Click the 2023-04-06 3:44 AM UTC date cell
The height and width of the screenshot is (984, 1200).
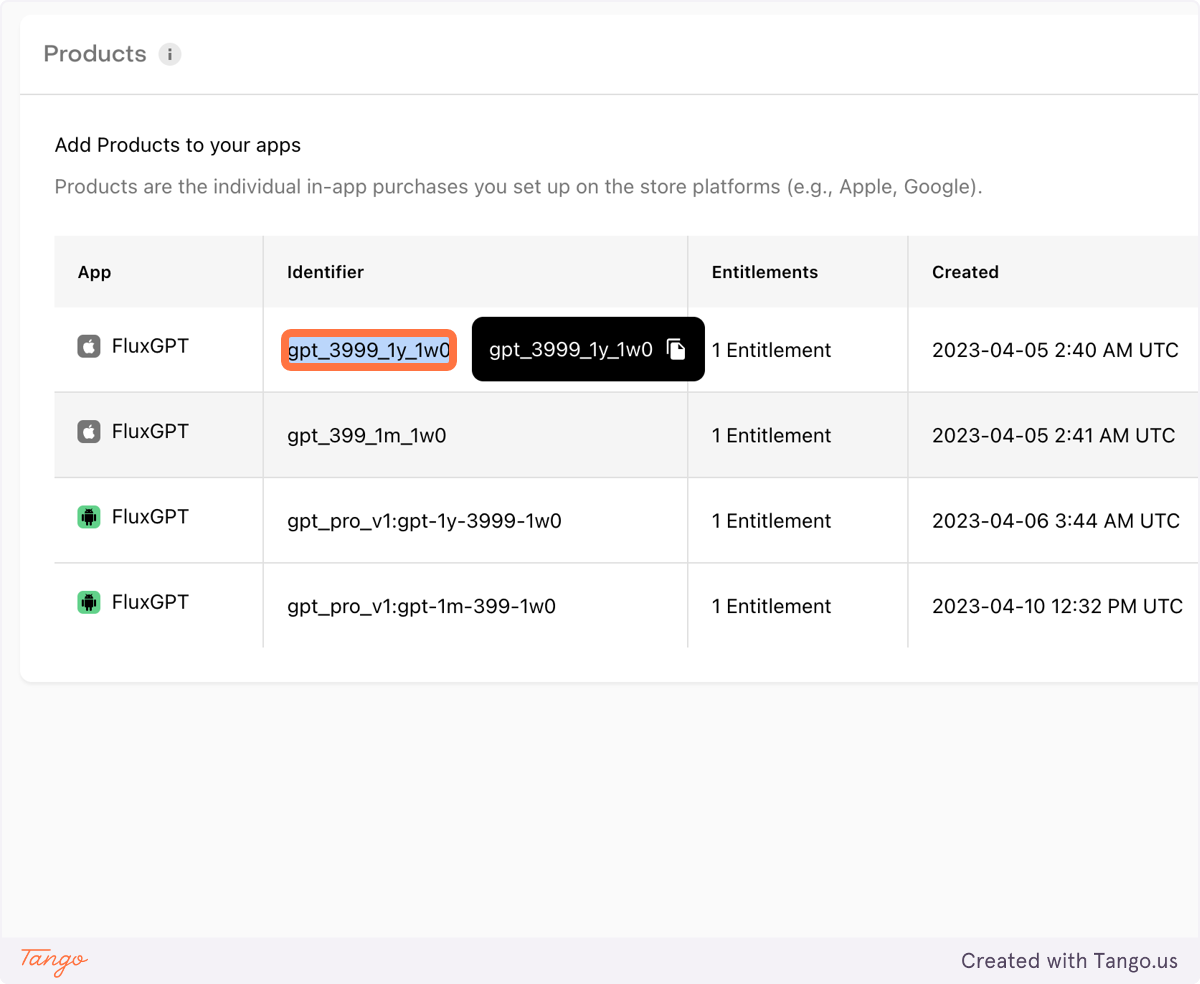[1056, 521]
